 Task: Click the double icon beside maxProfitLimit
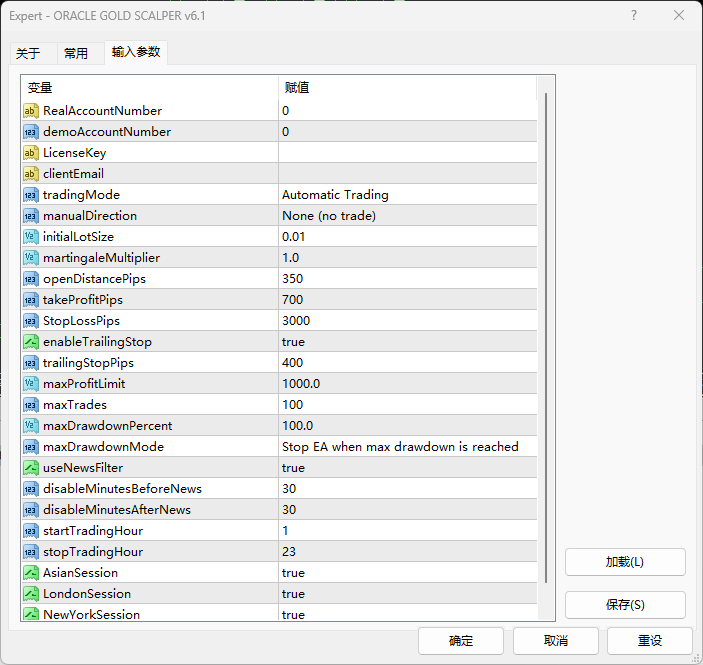point(30,384)
